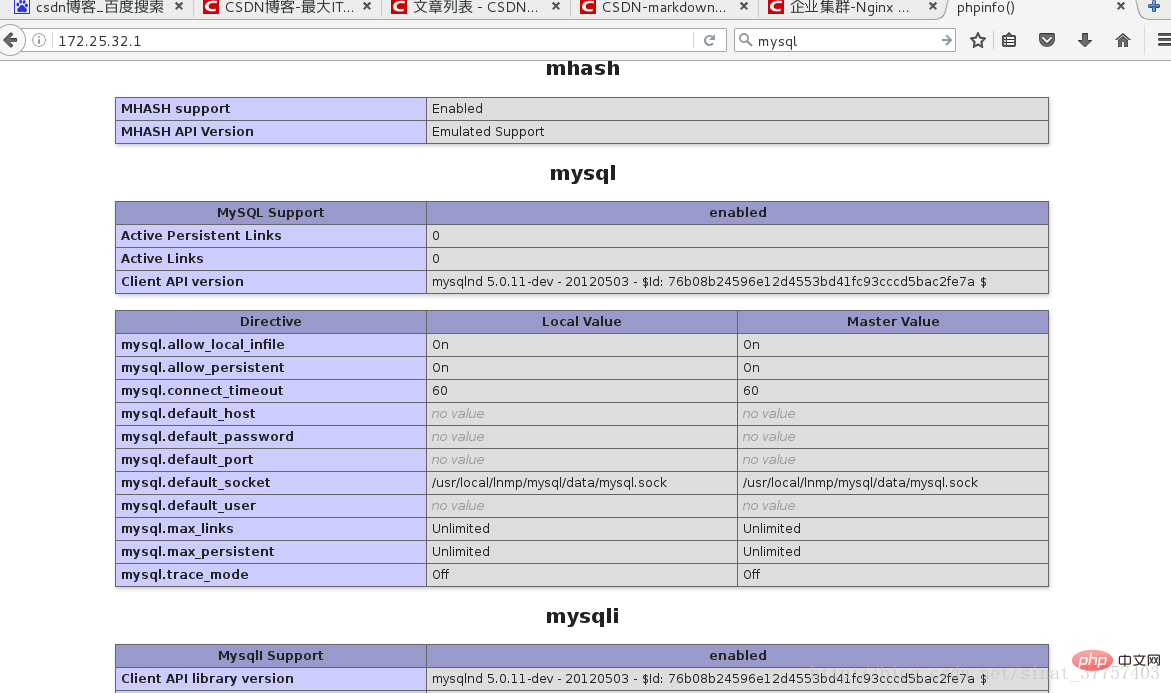
Task: Close the csdn博客_百度搜索 tab
Action: pos(178,7)
